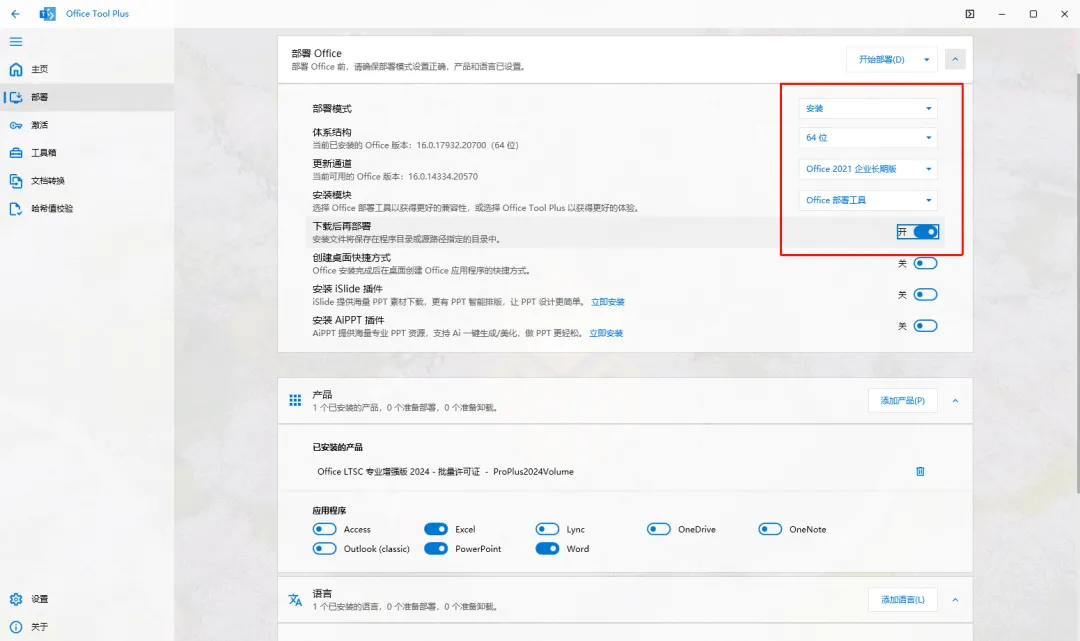Screen dimensions: 1080x641
Task: Open the 文档转换 document conversion page
Action: pos(87,180)
